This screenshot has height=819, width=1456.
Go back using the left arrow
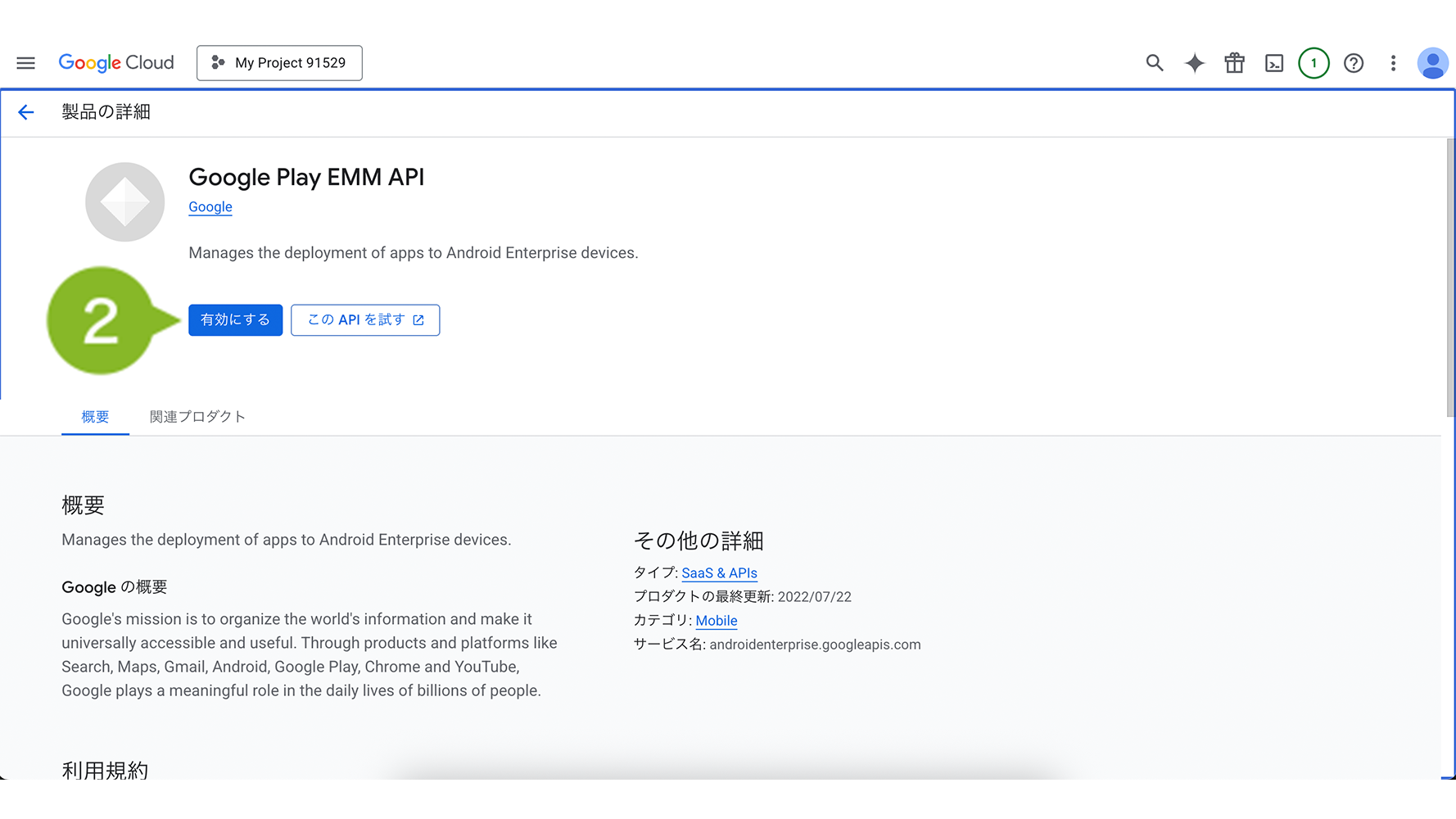pos(26,112)
